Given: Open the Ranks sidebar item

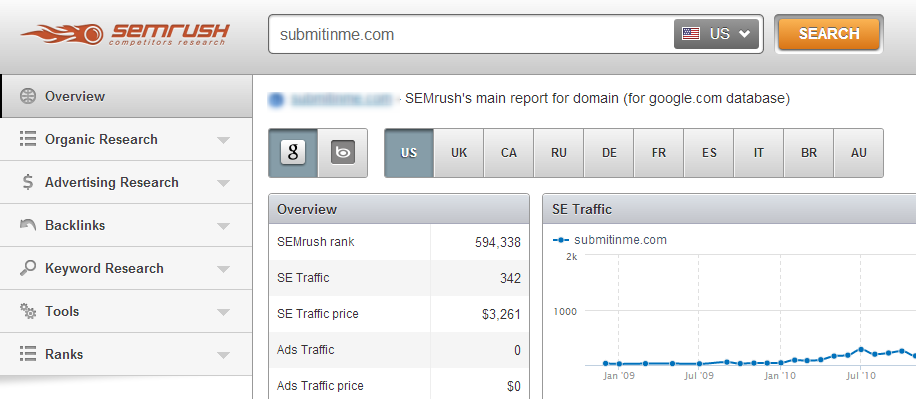Looking at the screenshot, I should pyautogui.click(x=126, y=354).
